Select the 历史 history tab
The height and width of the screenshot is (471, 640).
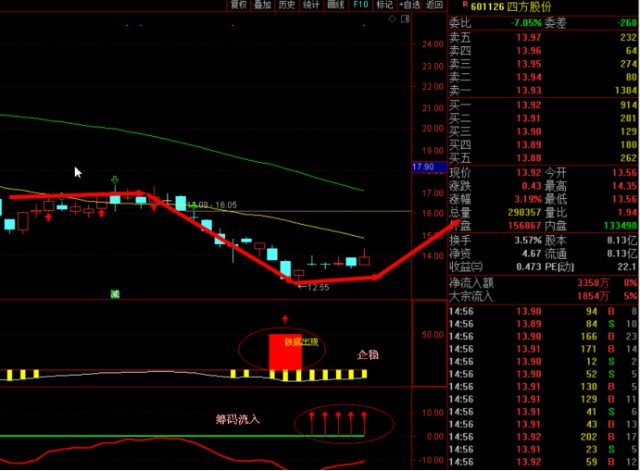pyautogui.click(x=287, y=5)
